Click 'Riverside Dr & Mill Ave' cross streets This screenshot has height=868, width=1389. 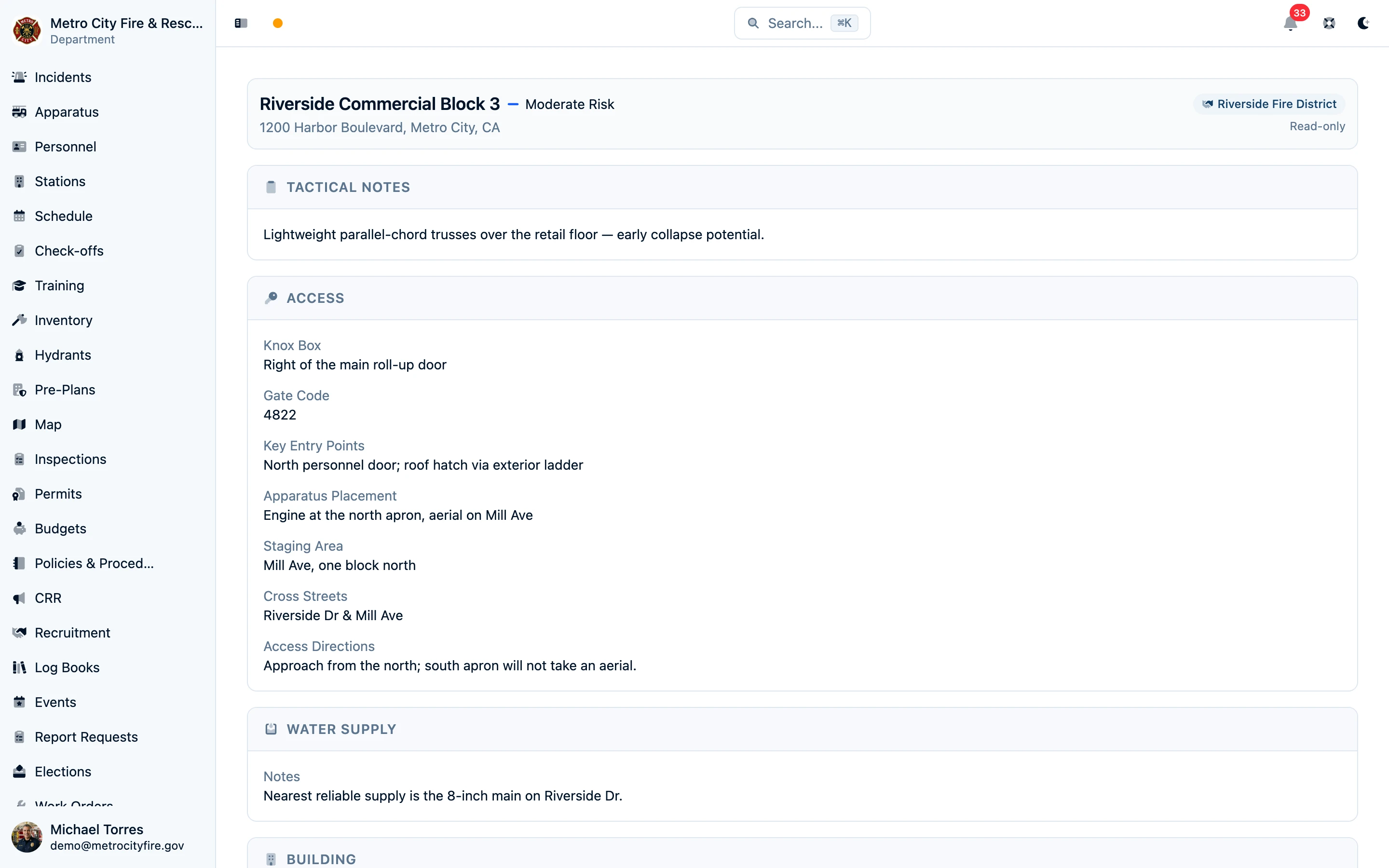(x=333, y=615)
